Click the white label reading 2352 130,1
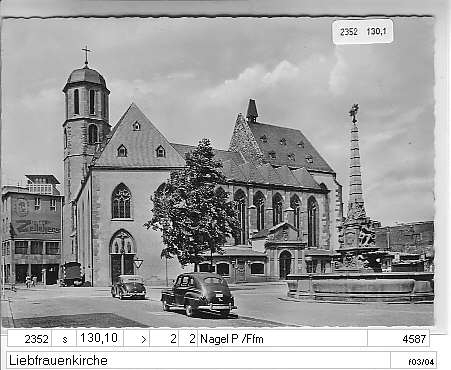 (x=363, y=32)
